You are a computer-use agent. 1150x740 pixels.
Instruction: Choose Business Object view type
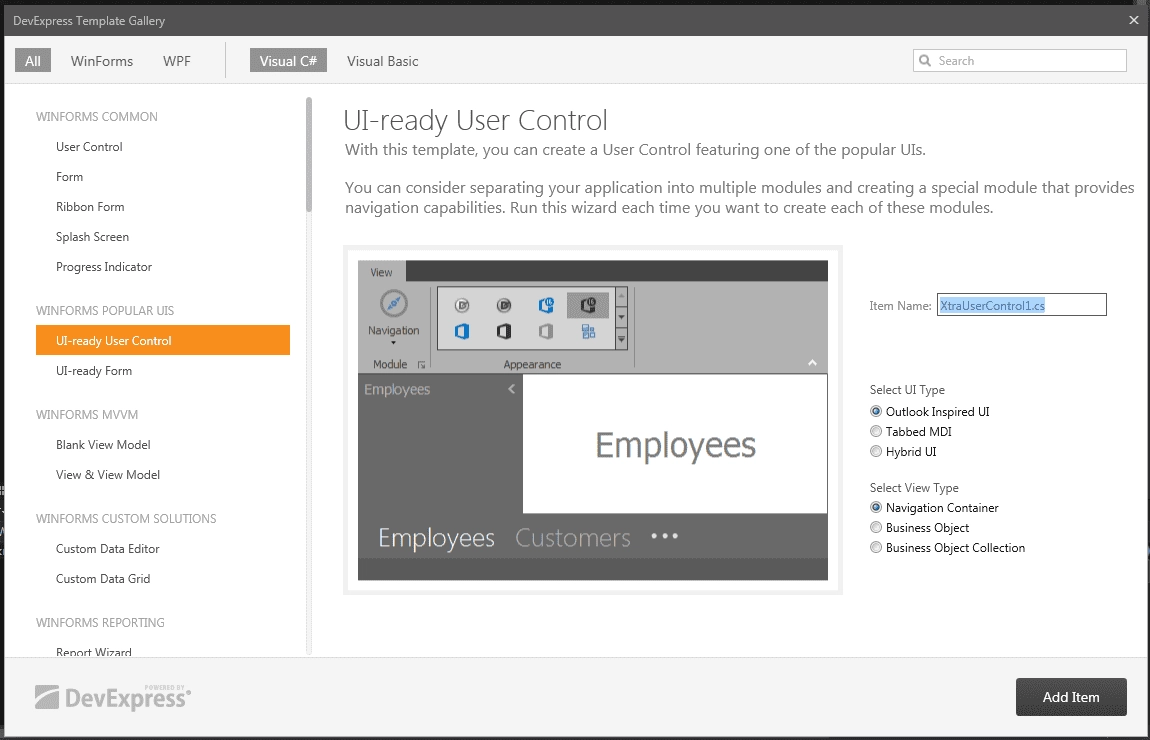coord(876,527)
